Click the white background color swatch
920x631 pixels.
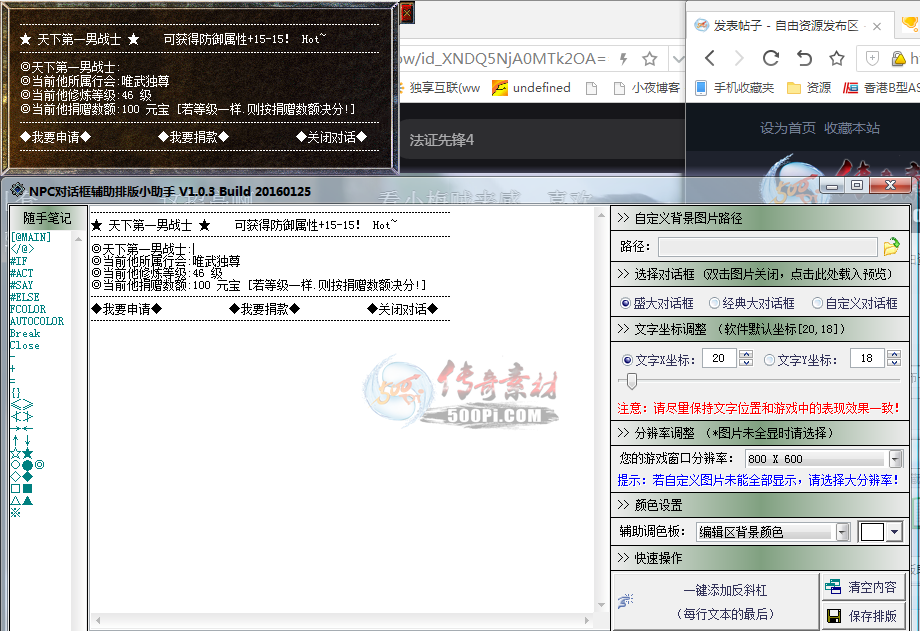pos(872,532)
